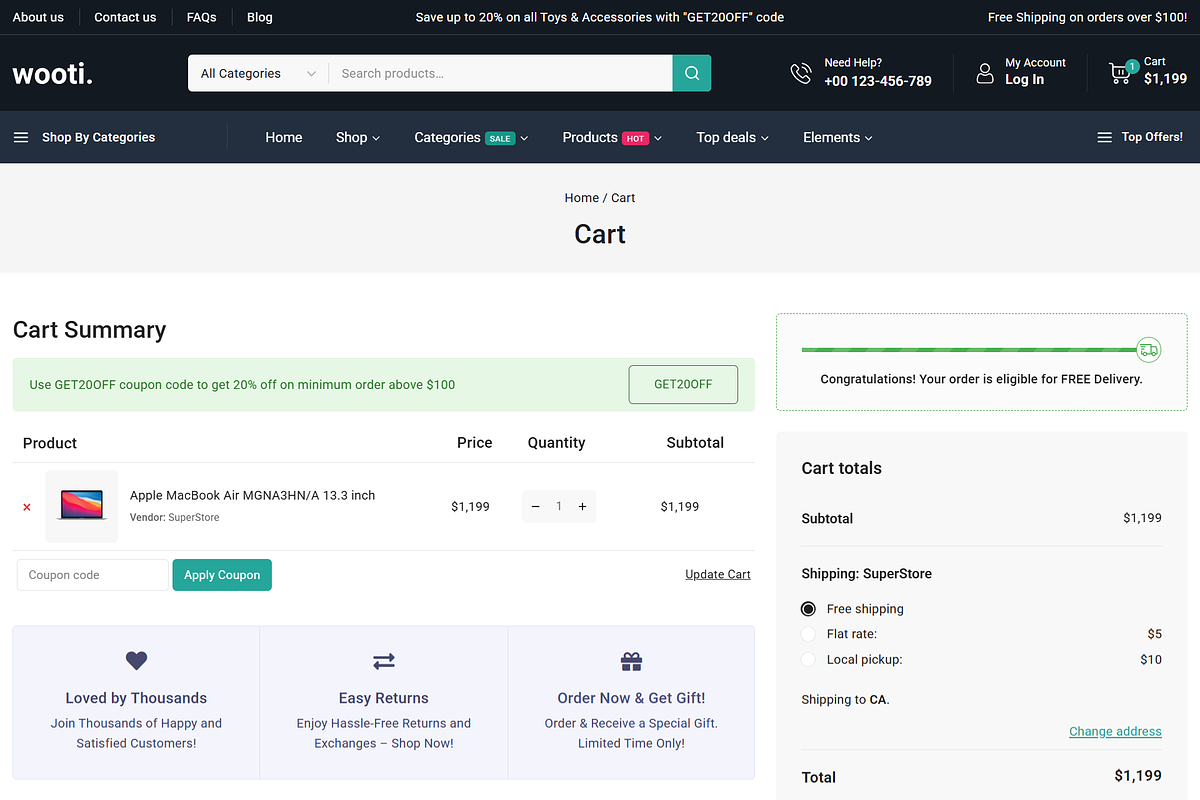Click the Flat rate $5 price
1200x800 pixels.
(1155, 634)
